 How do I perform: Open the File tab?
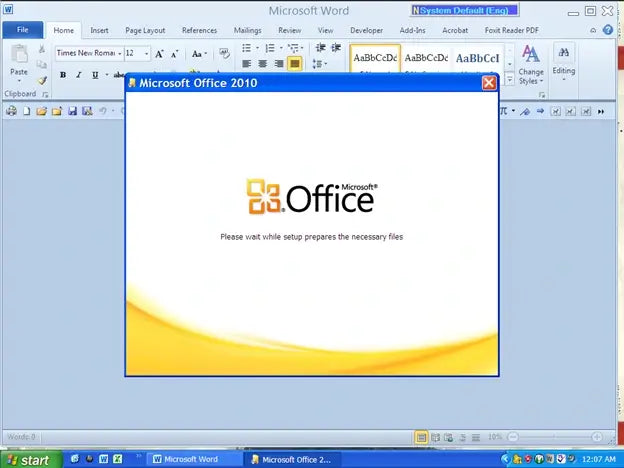point(23,30)
